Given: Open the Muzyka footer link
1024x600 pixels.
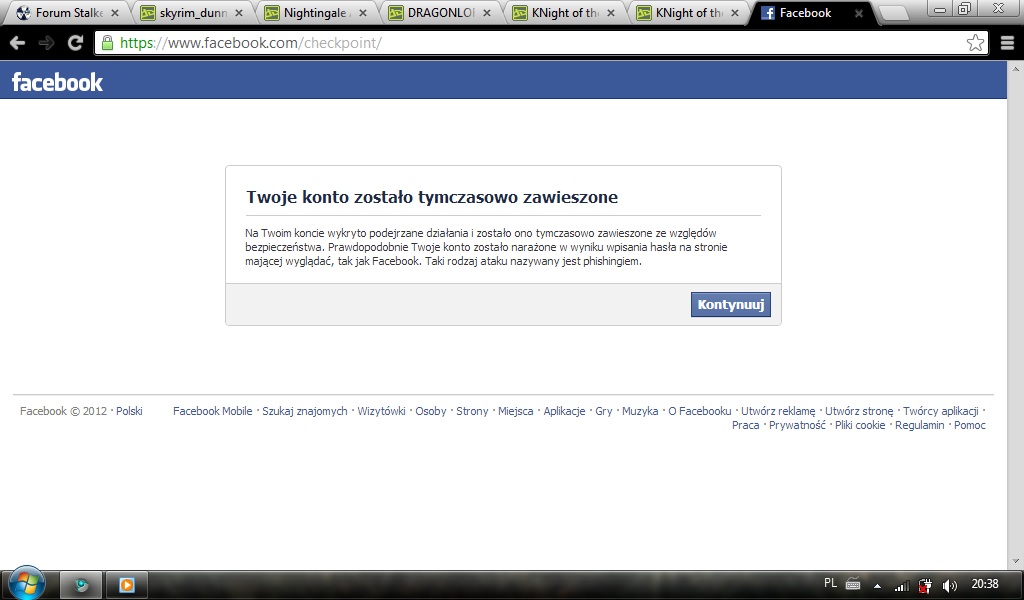Looking at the screenshot, I should 640,411.
